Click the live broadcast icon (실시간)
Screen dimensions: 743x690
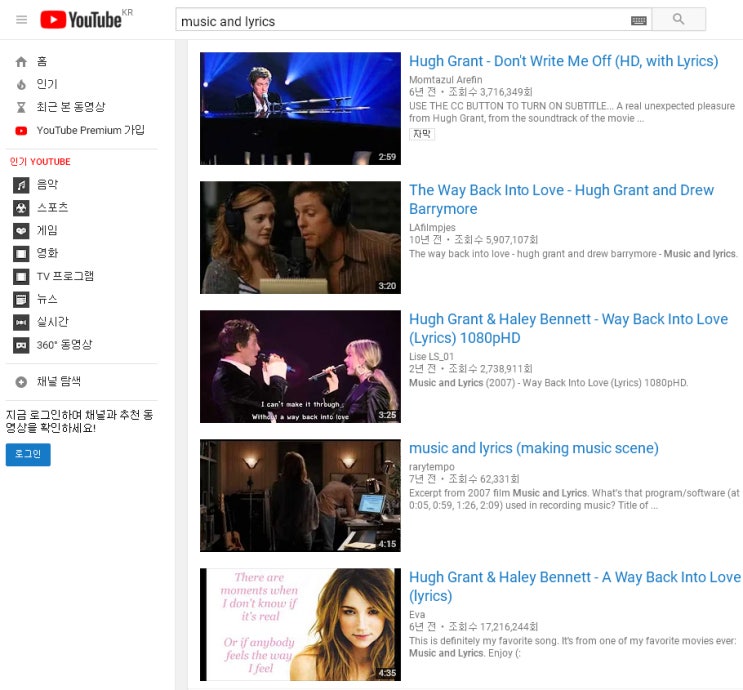21,322
